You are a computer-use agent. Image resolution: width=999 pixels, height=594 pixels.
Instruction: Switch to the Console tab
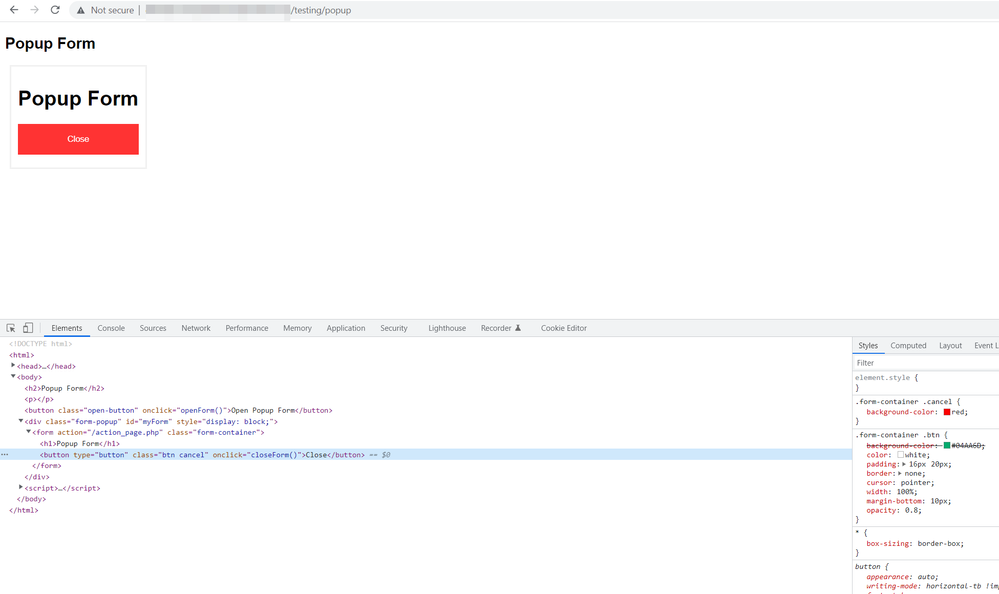[111, 328]
